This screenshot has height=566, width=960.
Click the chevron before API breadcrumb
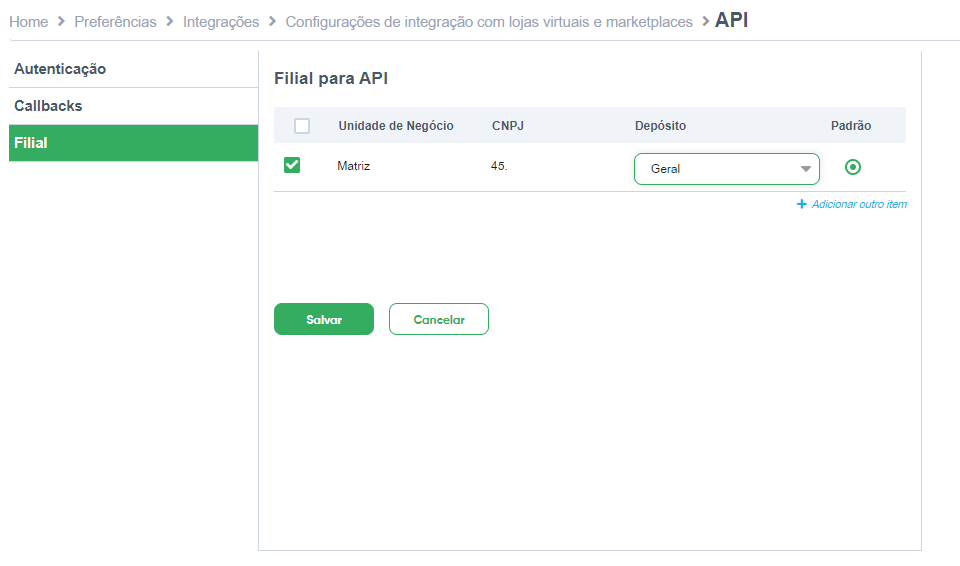705,21
